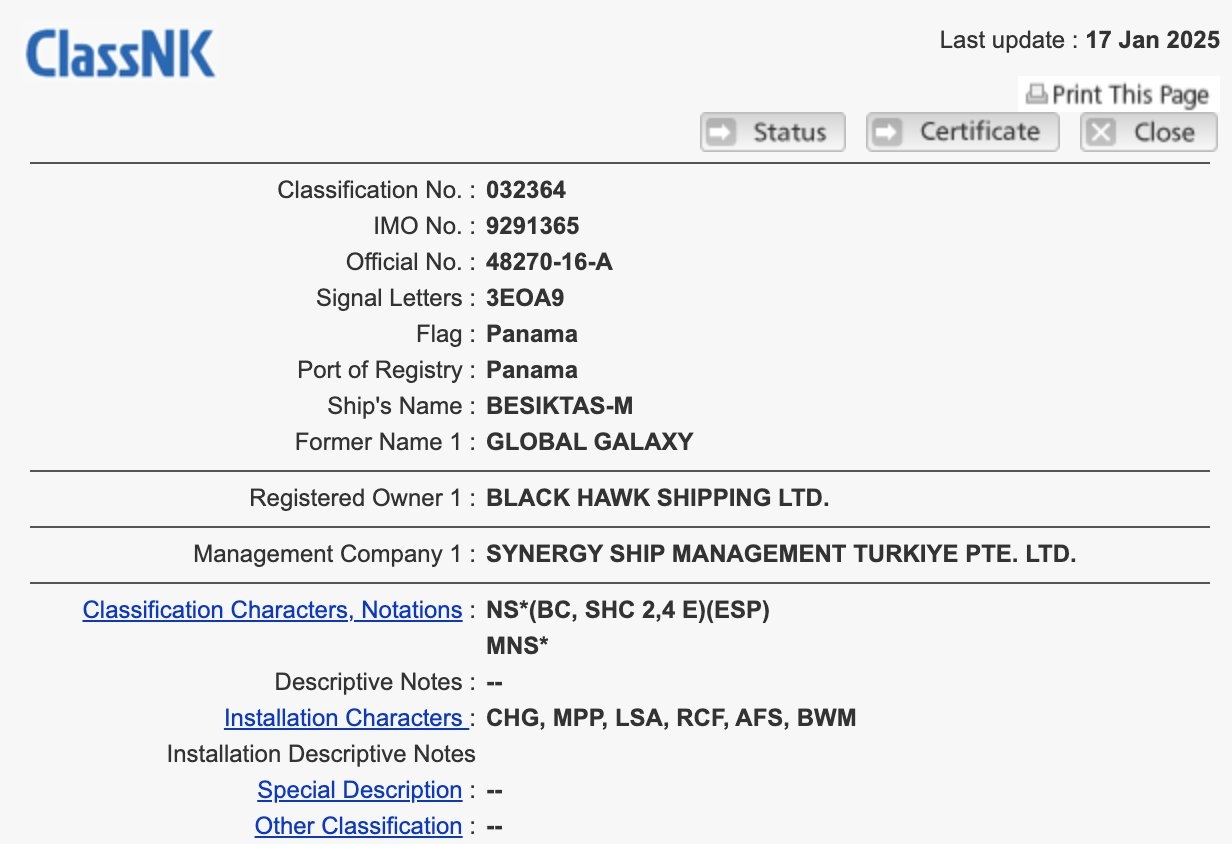Follow the Other Classification link
The height and width of the screenshot is (844, 1232).
coord(358,826)
